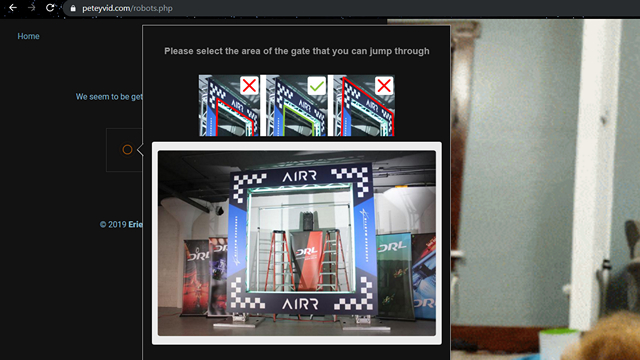Click the browser forward arrow
Viewport: 640px width, 360px height.
pos(31,8)
